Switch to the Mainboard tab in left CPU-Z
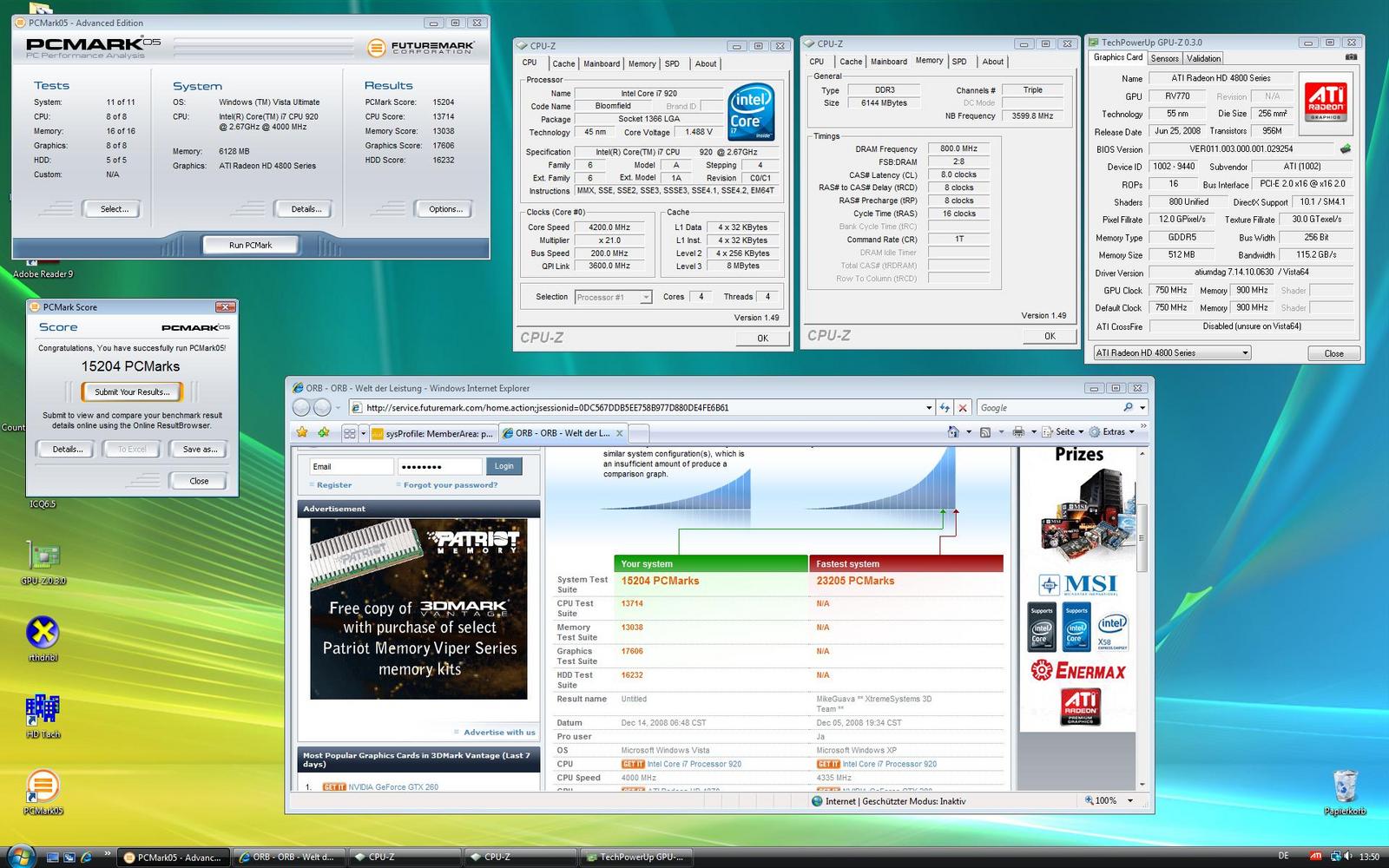 (602, 63)
